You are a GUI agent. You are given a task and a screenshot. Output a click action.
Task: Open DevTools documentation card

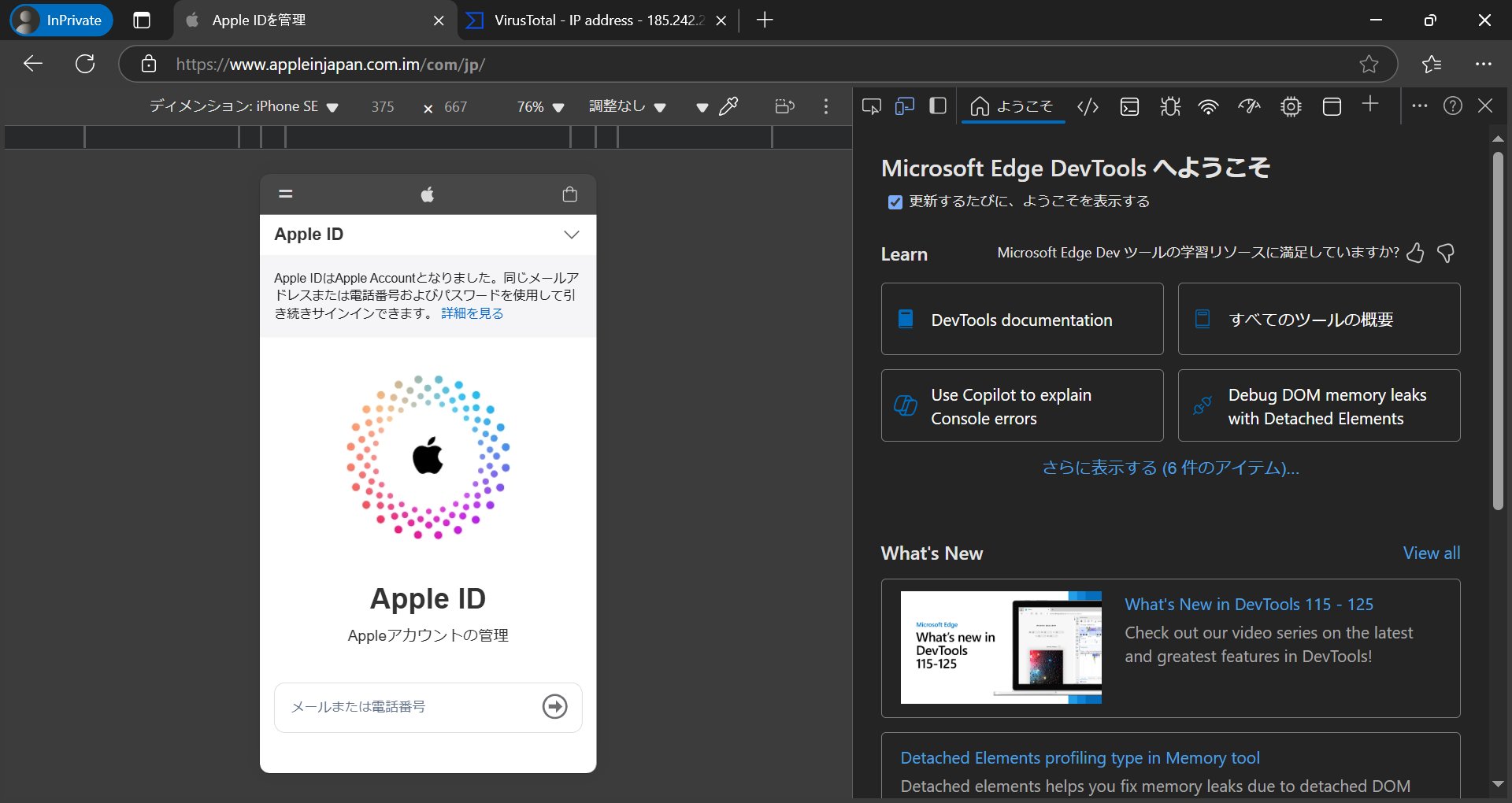(x=1022, y=319)
